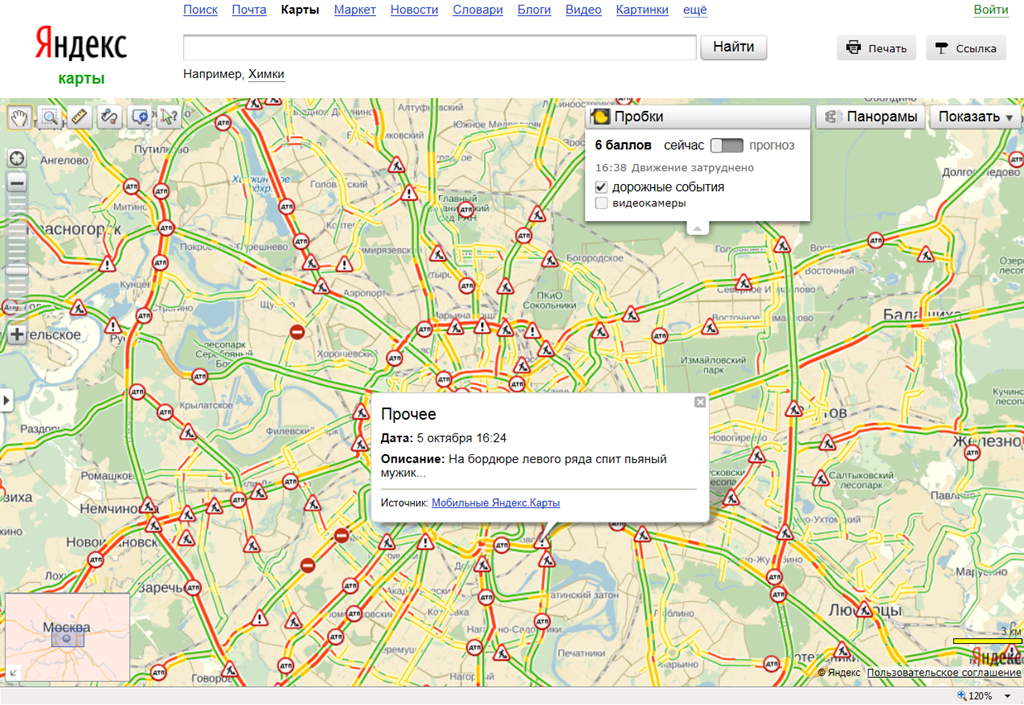Click the "16:38 Движение затруднено" status text
The width and height of the screenshot is (1024, 705).
point(675,168)
